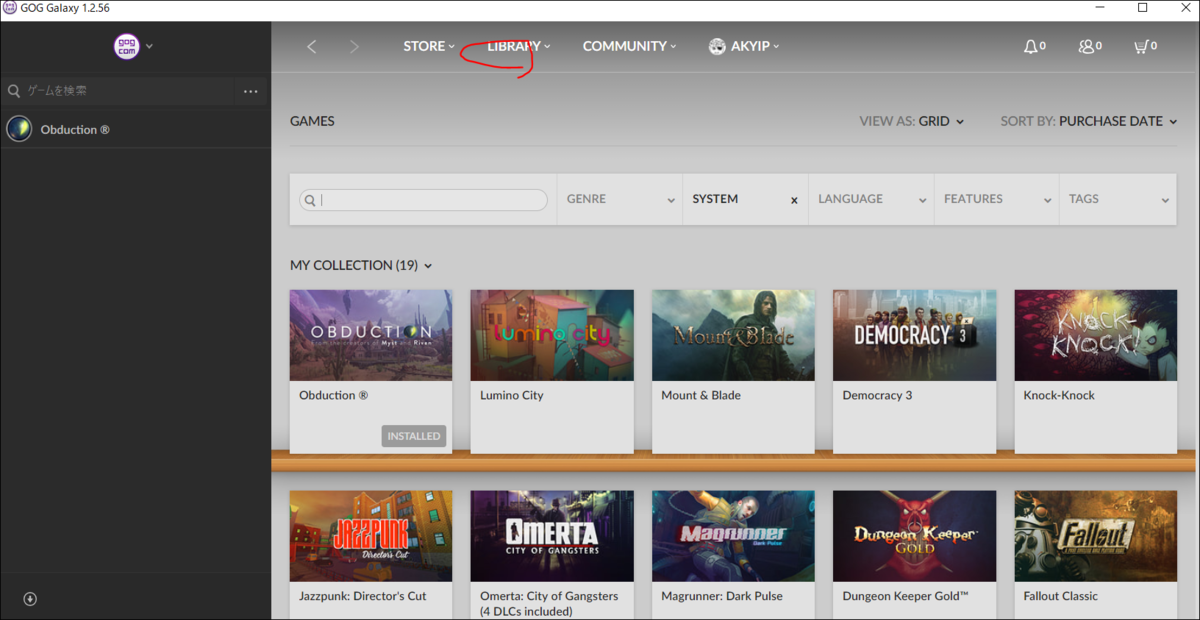Screen dimensions: 1200x620
Task: Click 'Fallout Classic' title text
Action: click(x=1060, y=596)
